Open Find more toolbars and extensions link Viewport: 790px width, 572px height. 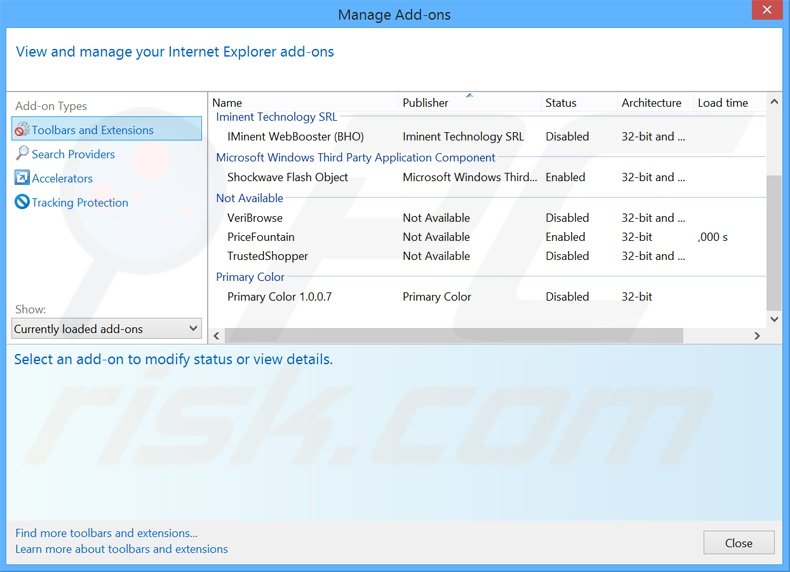106,533
